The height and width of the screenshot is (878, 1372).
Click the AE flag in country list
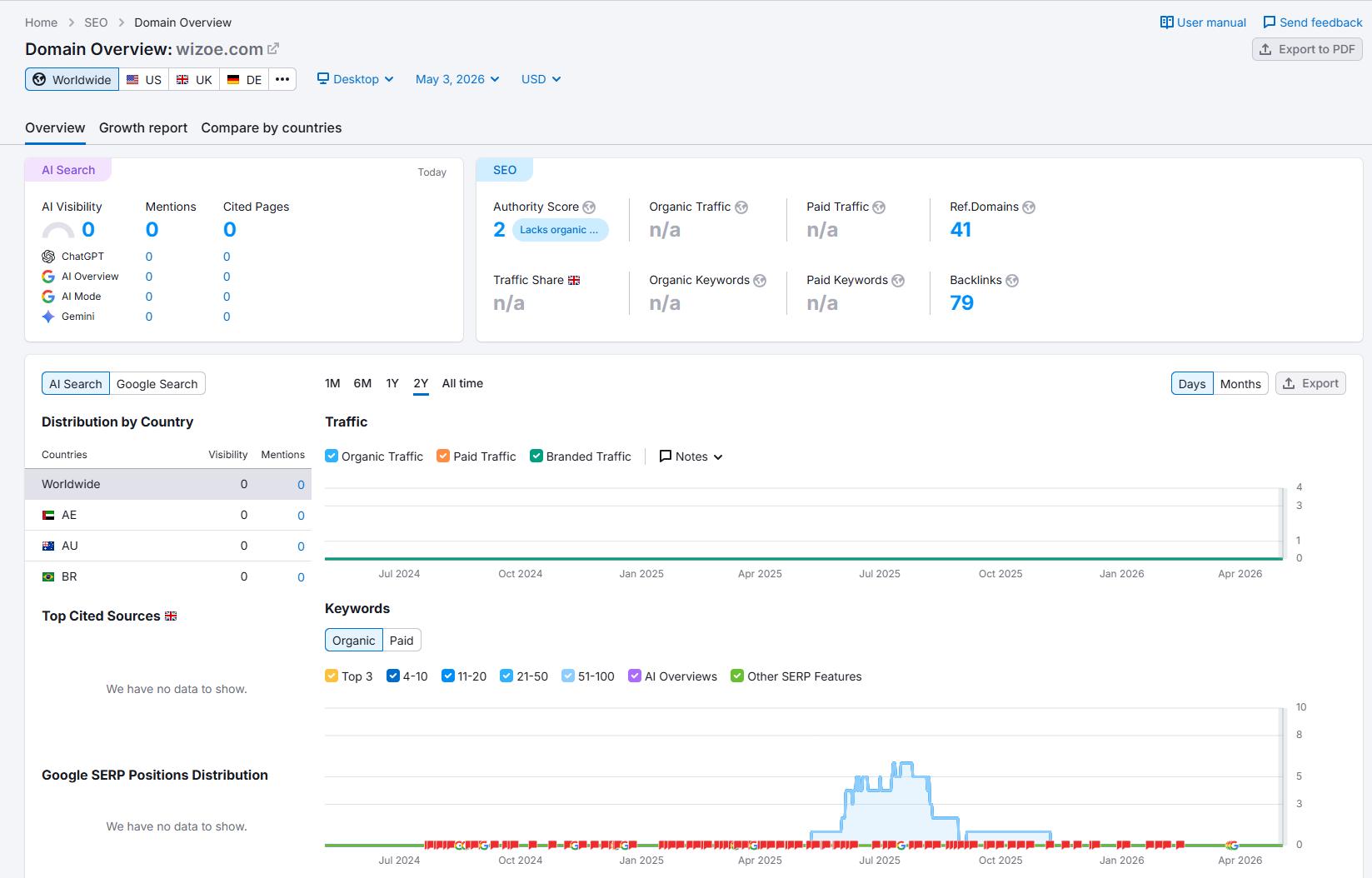pyautogui.click(x=48, y=516)
